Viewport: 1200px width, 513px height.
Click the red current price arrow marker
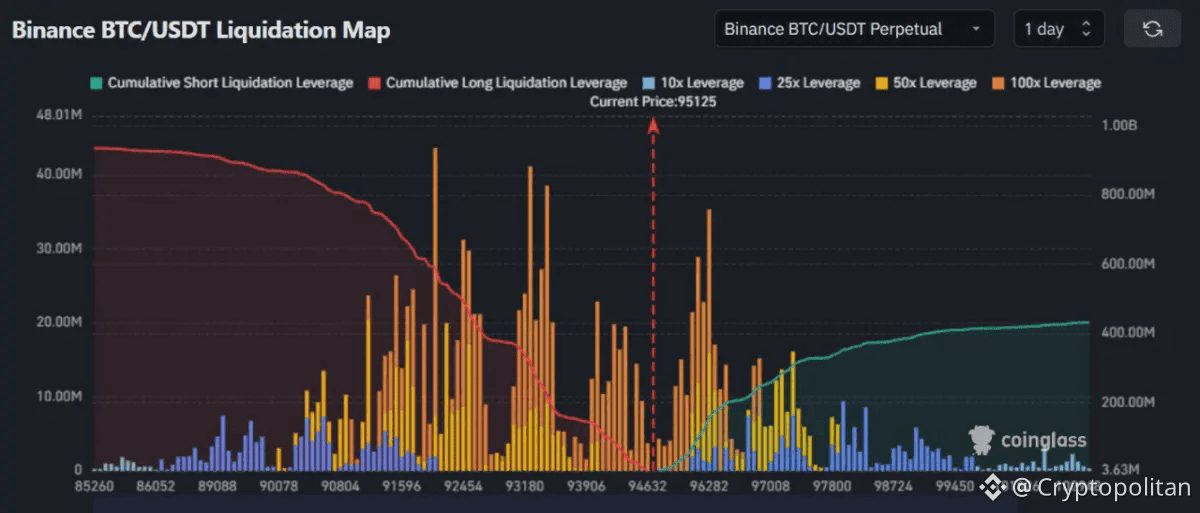click(653, 125)
